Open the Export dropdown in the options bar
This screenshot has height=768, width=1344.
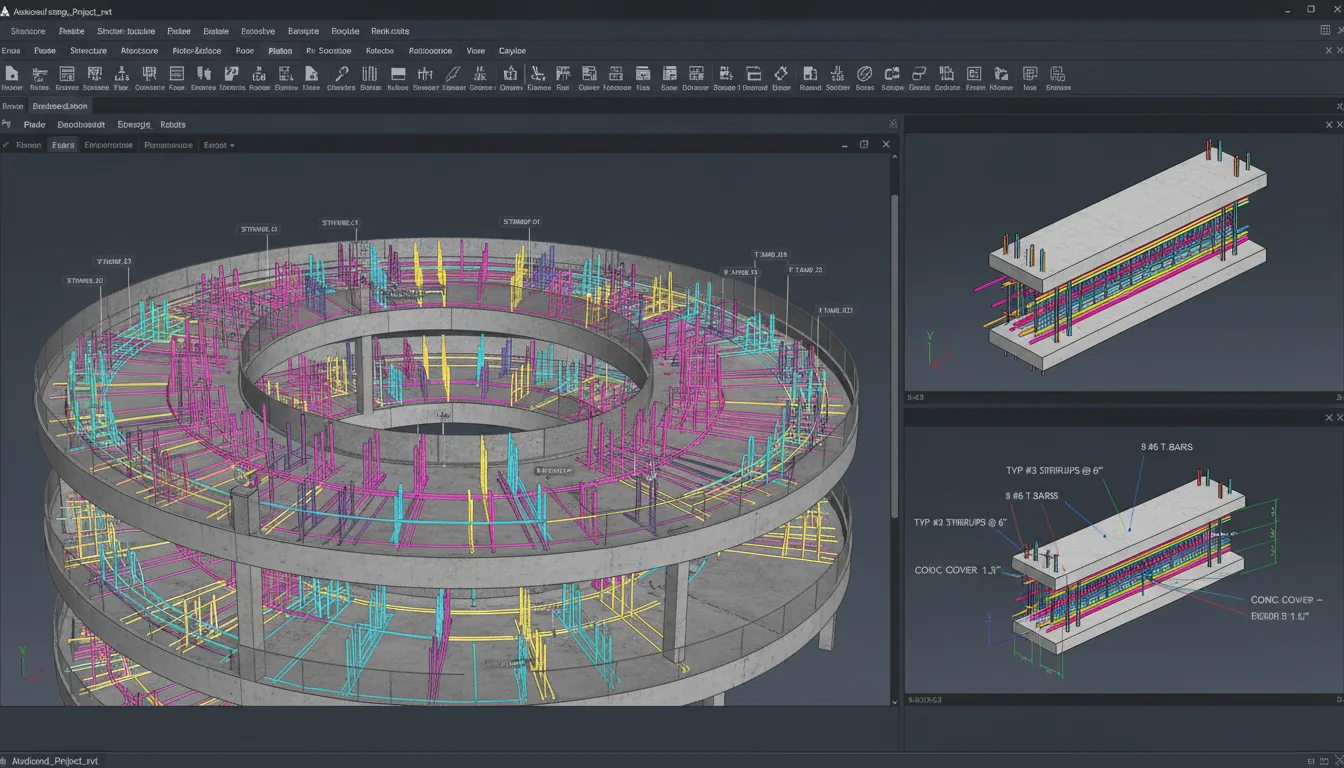[x=217, y=145]
